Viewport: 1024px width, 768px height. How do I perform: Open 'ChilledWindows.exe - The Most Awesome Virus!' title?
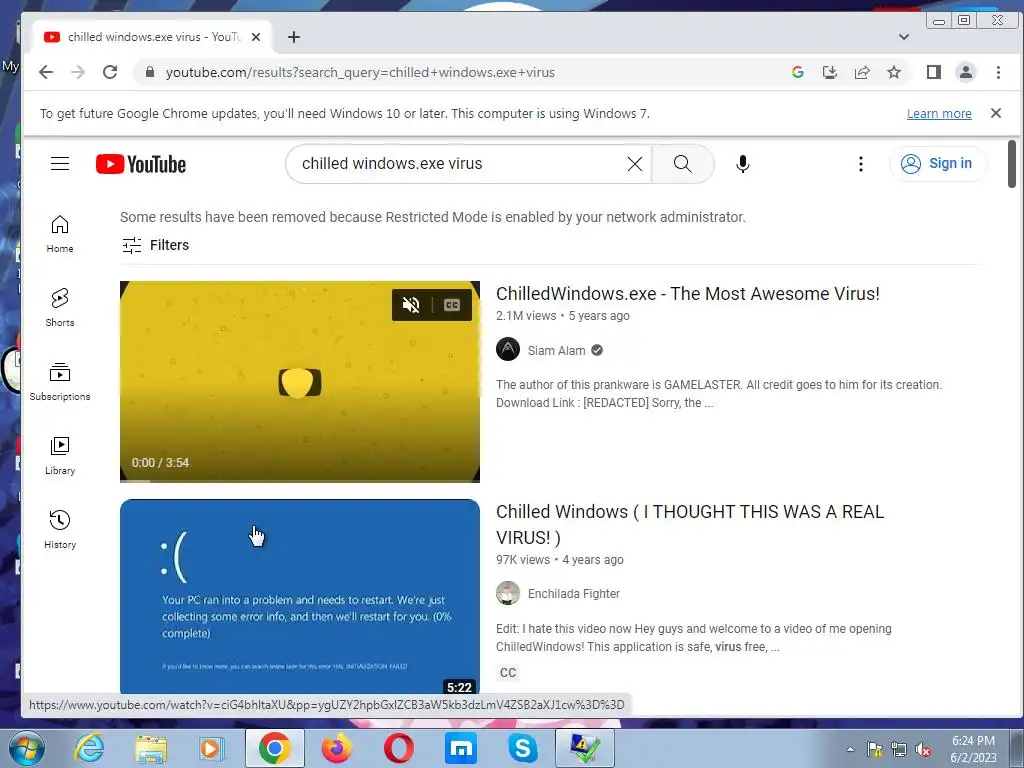pyautogui.click(x=688, y=294)
